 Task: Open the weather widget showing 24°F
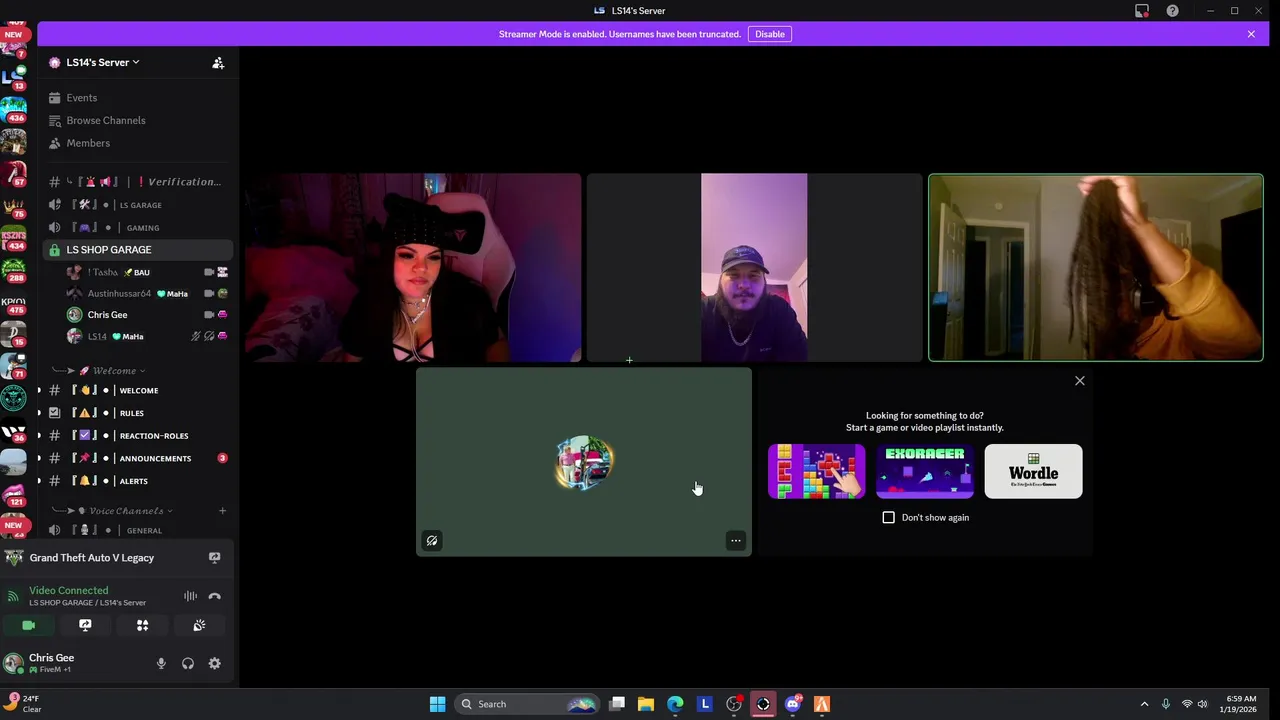(x=24, y=704)
